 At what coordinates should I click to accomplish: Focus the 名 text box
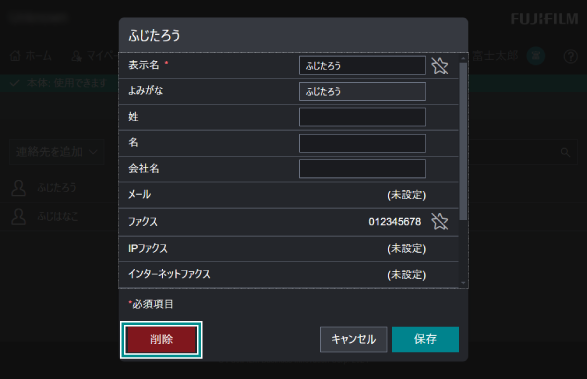[362, 143]
